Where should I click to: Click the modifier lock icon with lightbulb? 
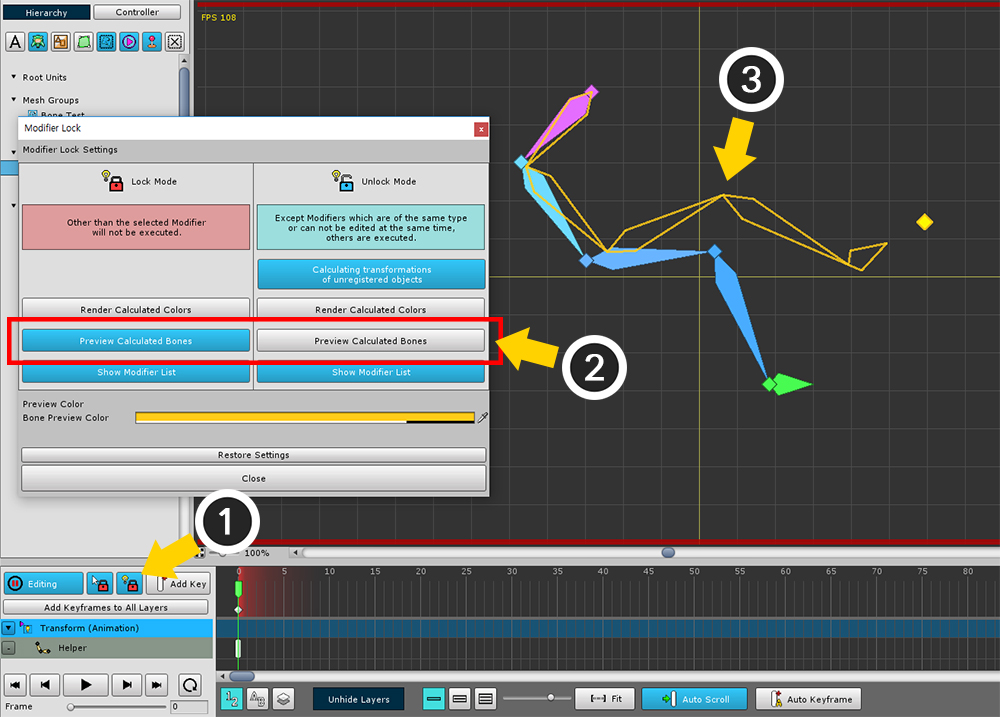pos(128,583)
